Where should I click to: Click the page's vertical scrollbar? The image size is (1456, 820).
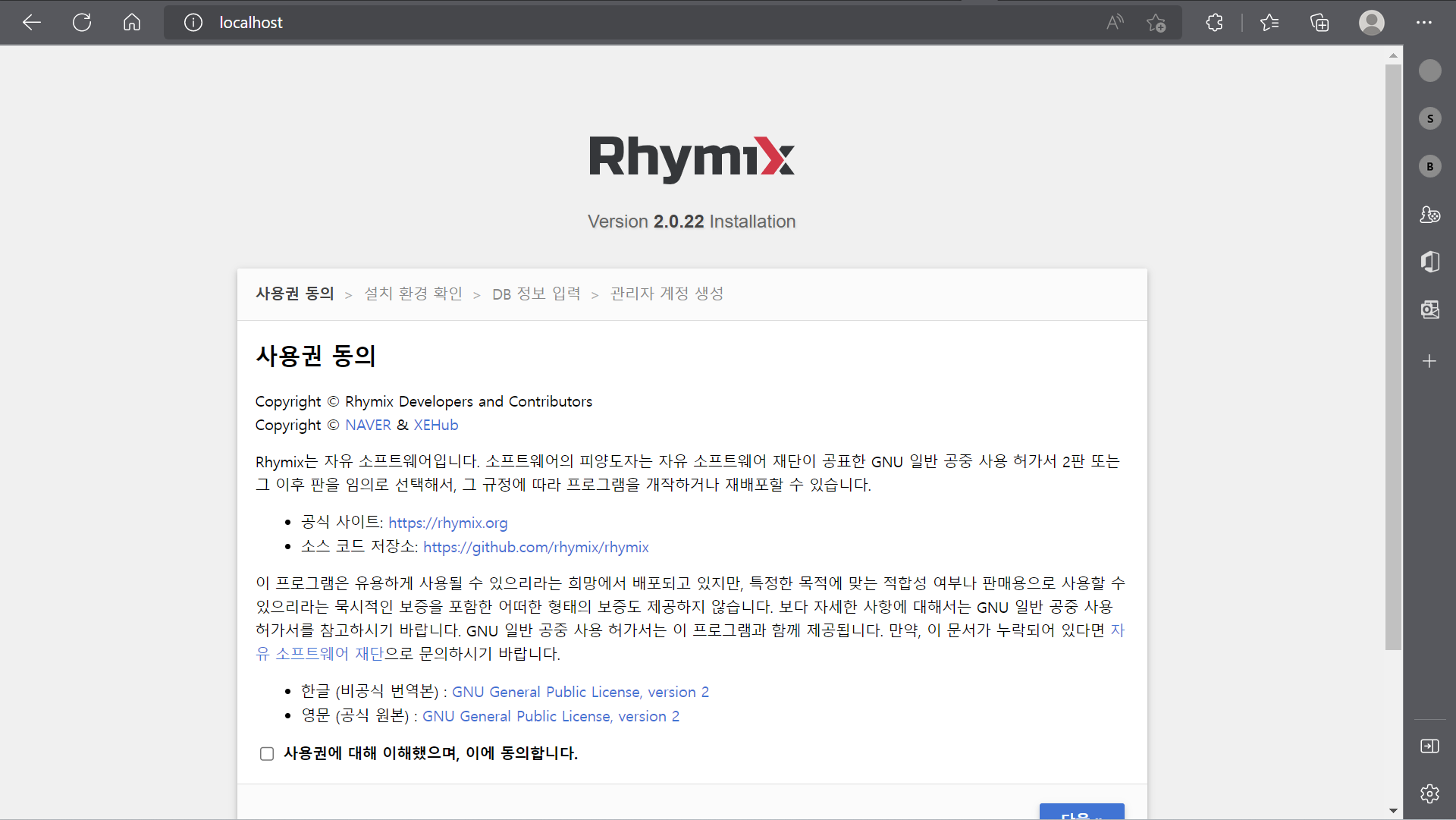[x=1393, y=357]
